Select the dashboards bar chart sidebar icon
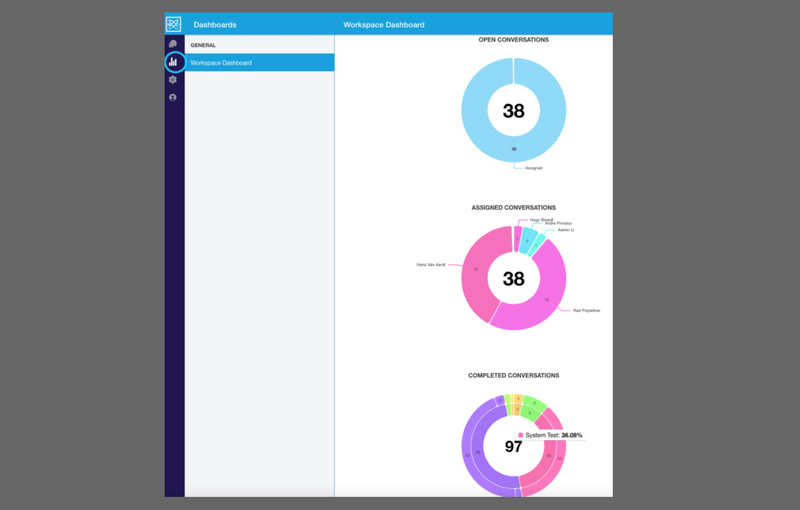This screenshot has height=510, width=800. 173,62
